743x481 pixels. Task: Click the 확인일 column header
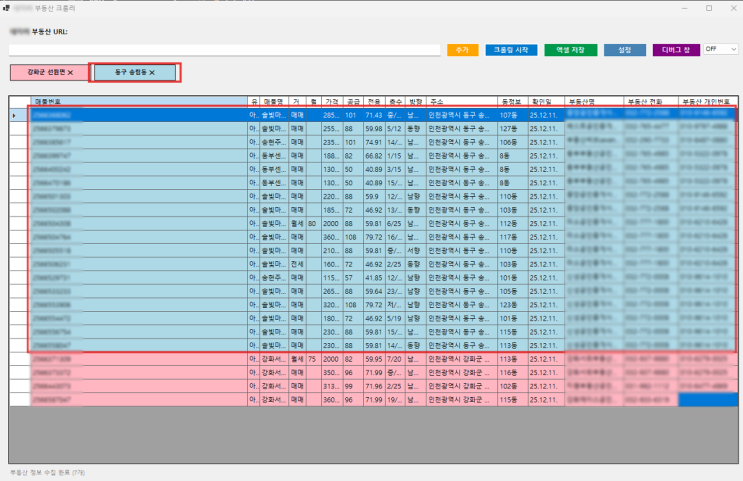[x=546, y=101]
